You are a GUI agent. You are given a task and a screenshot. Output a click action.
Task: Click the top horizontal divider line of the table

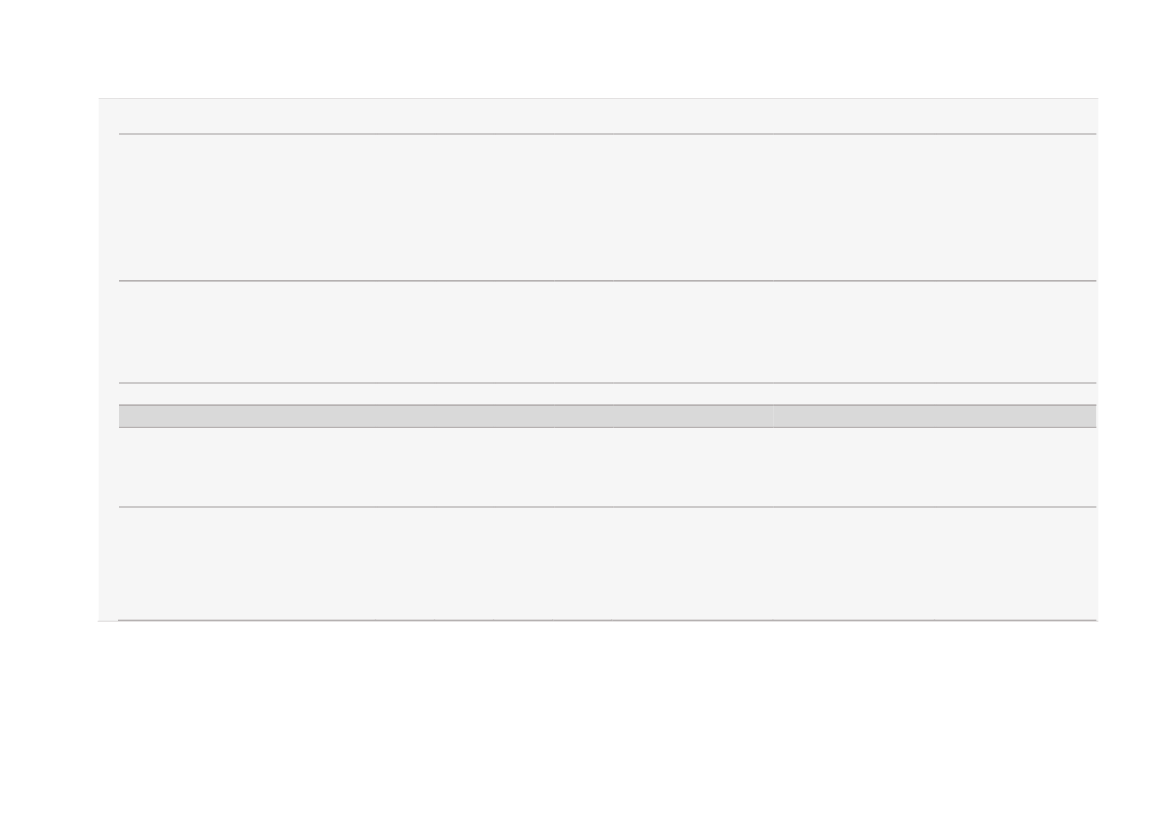click(608, 134)
